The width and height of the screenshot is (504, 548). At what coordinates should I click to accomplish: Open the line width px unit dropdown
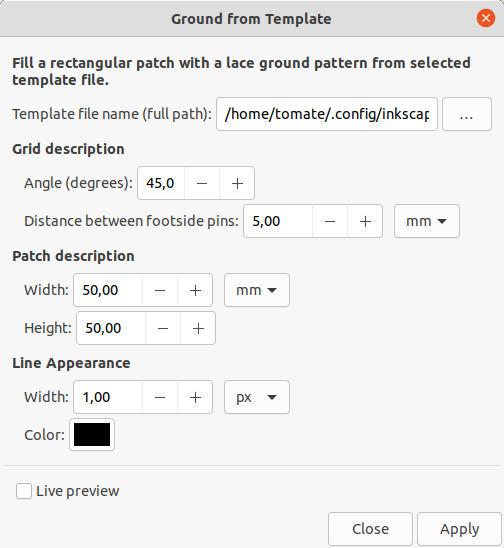(x=257, y=397)
